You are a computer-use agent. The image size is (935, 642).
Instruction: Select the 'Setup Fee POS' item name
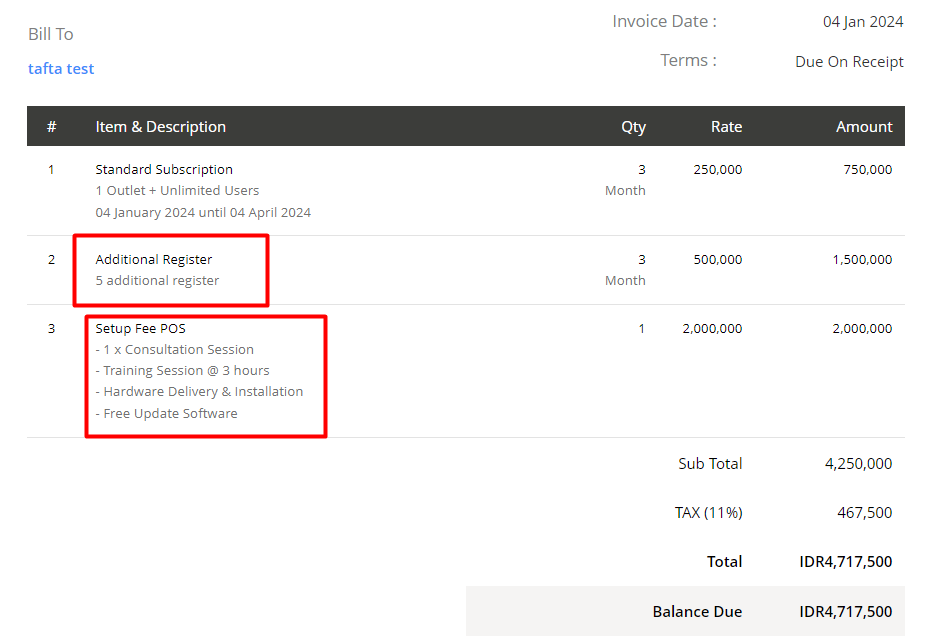click(x=140, y=329)
